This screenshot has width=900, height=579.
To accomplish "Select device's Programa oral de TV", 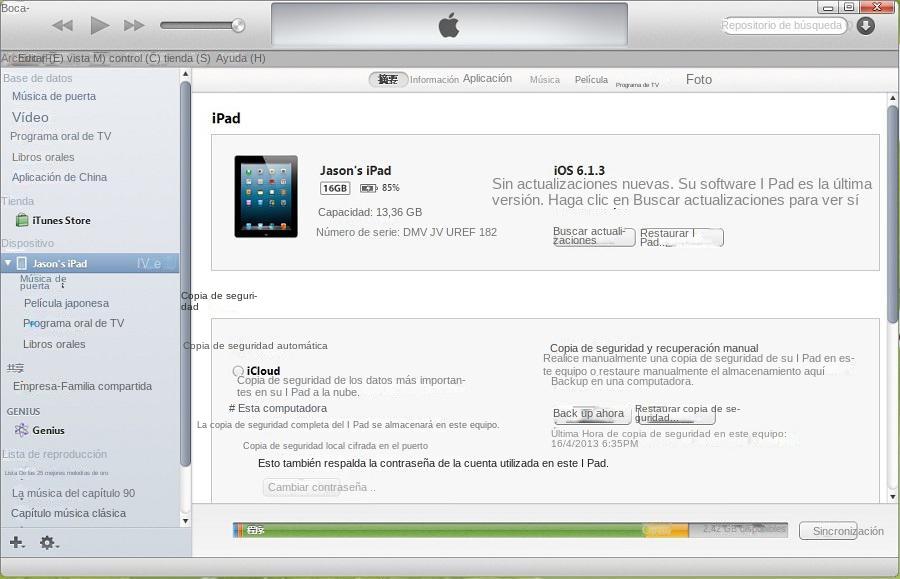I will coord(73,323).
